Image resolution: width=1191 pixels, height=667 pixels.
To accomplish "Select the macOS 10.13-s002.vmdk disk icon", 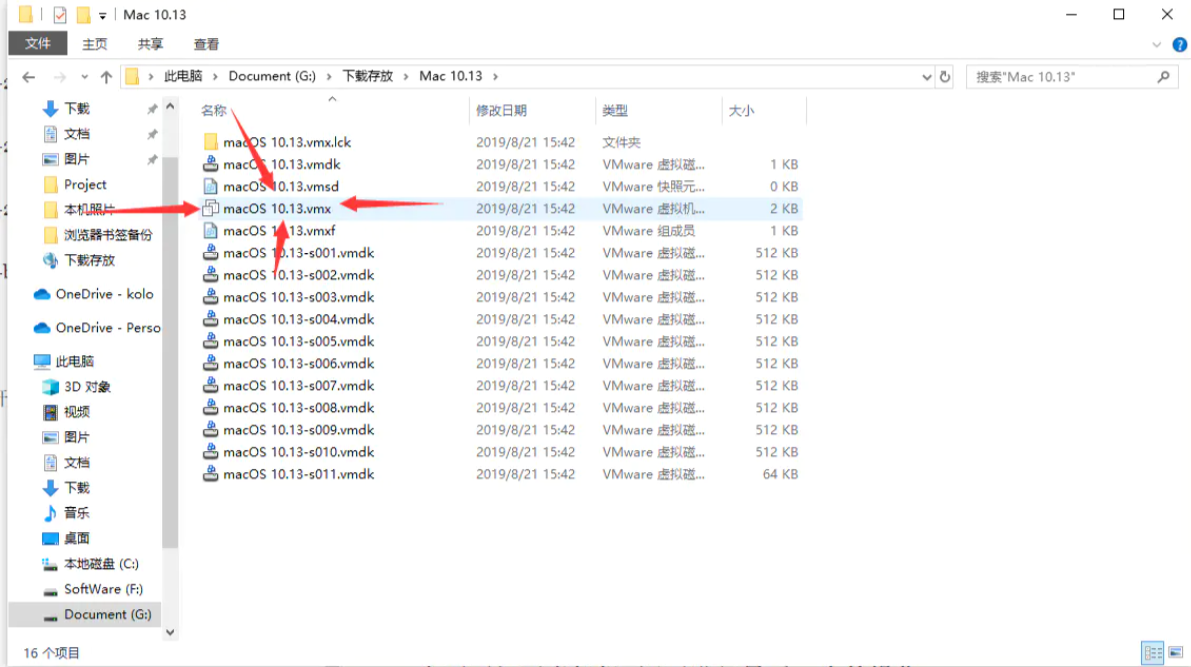I will (210, 275).
